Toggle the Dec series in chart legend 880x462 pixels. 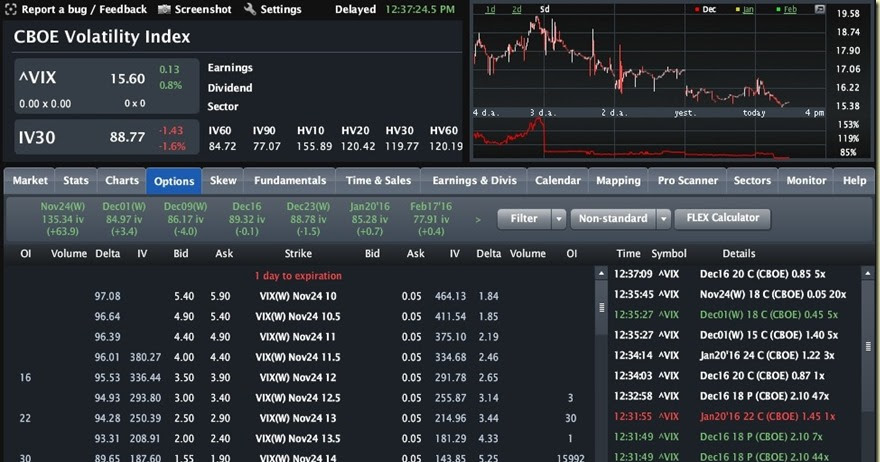(705, 10)
